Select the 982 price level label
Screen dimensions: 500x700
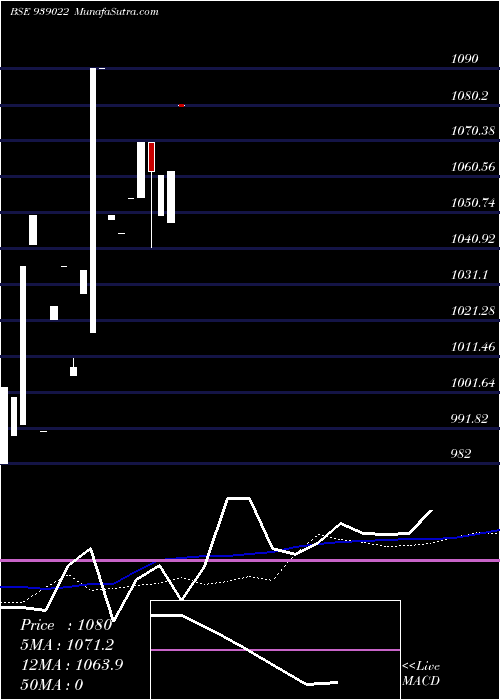(x=461, y=454)
